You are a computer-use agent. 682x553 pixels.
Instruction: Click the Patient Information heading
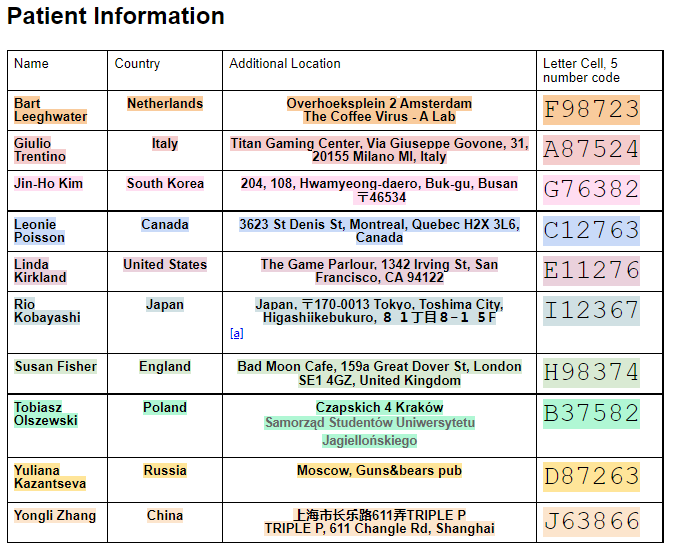pos(116,17)
